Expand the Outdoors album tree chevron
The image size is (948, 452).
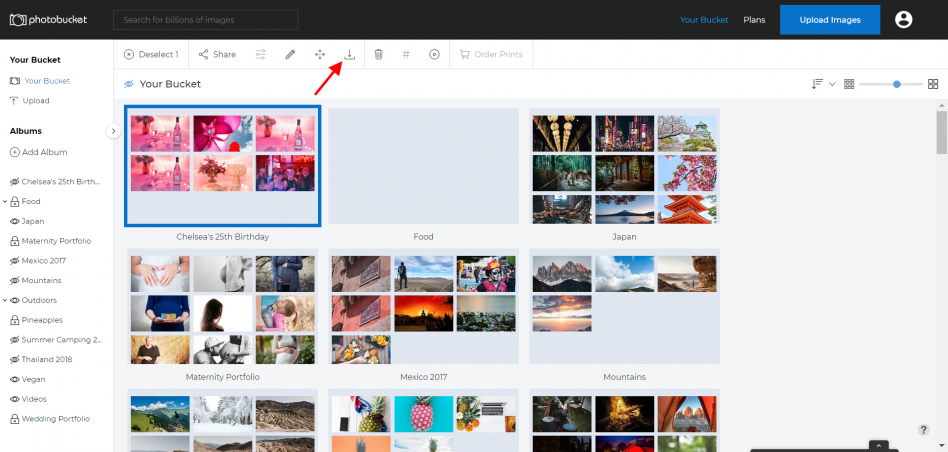pos(5,300)
